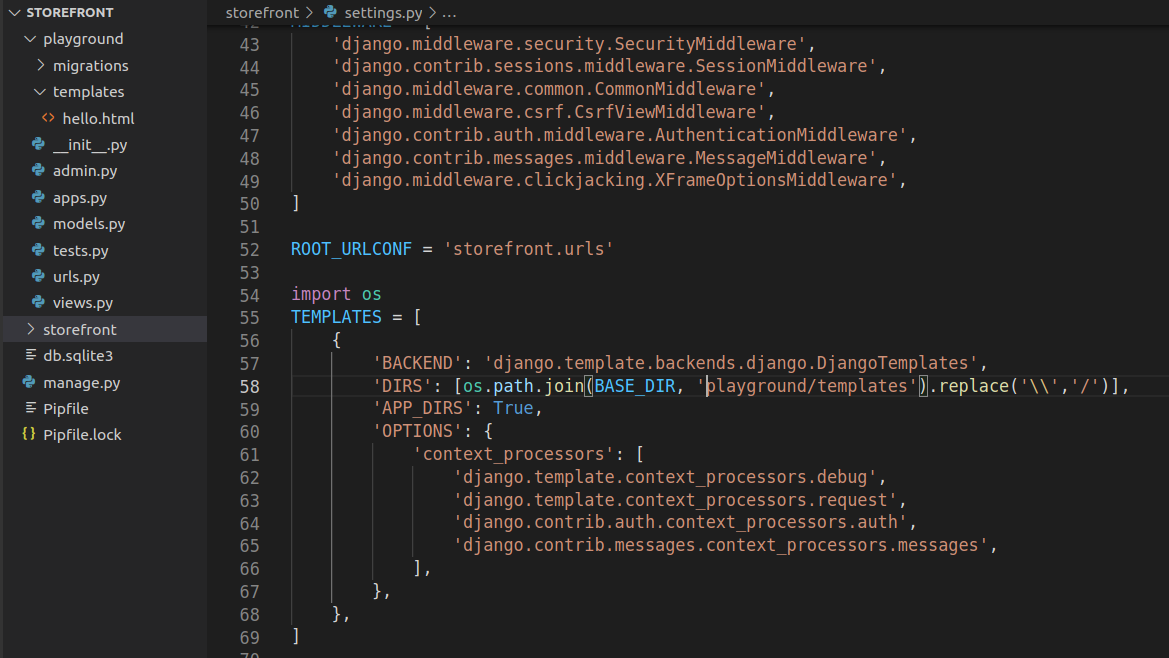This screenshot has height=658, width=1169.
Task: Click storefront in the breadcrumb trail
Action: point(262,12)
